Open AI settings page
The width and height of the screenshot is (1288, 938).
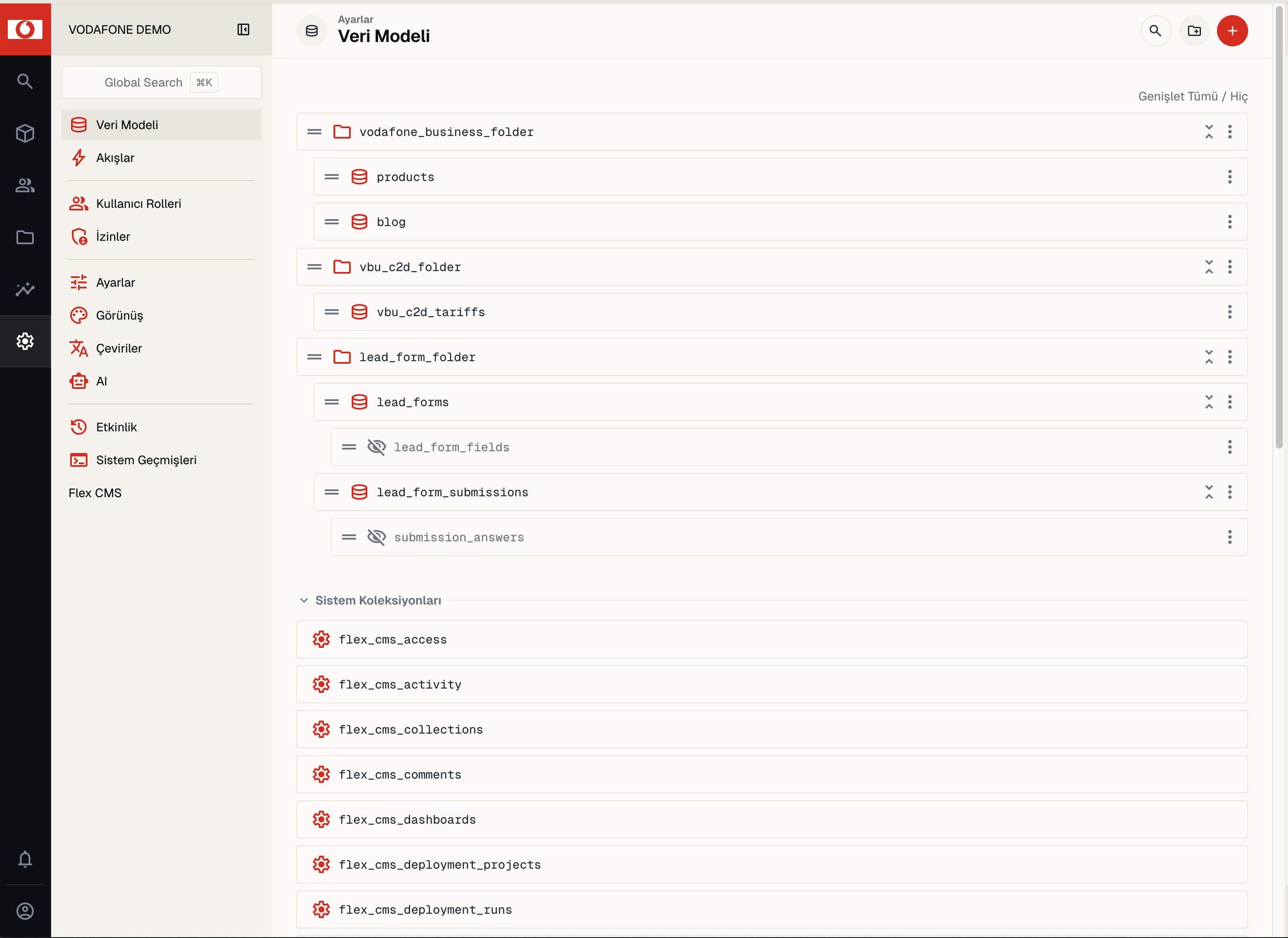click(161, 381)
